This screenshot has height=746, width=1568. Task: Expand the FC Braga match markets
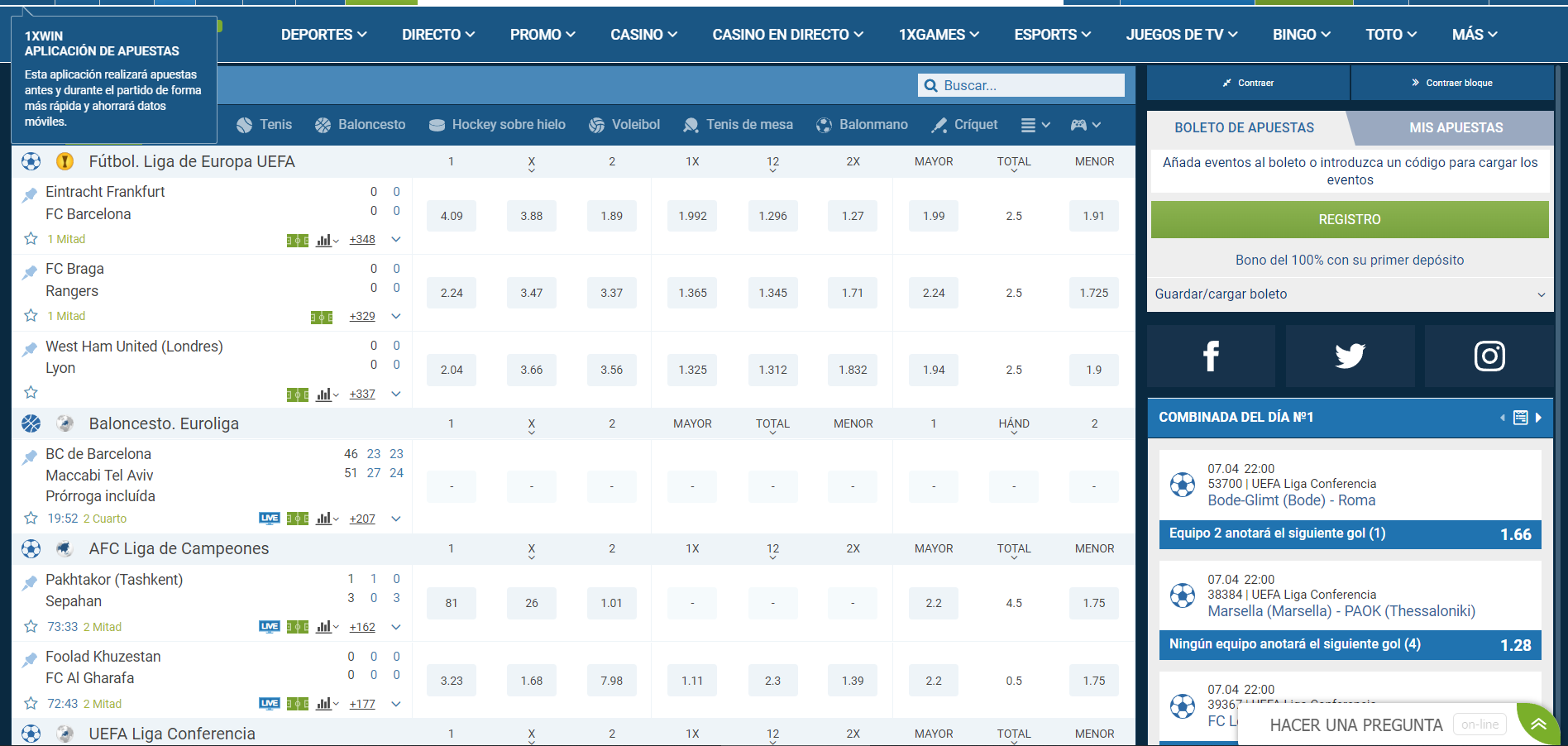click(396, 316)
